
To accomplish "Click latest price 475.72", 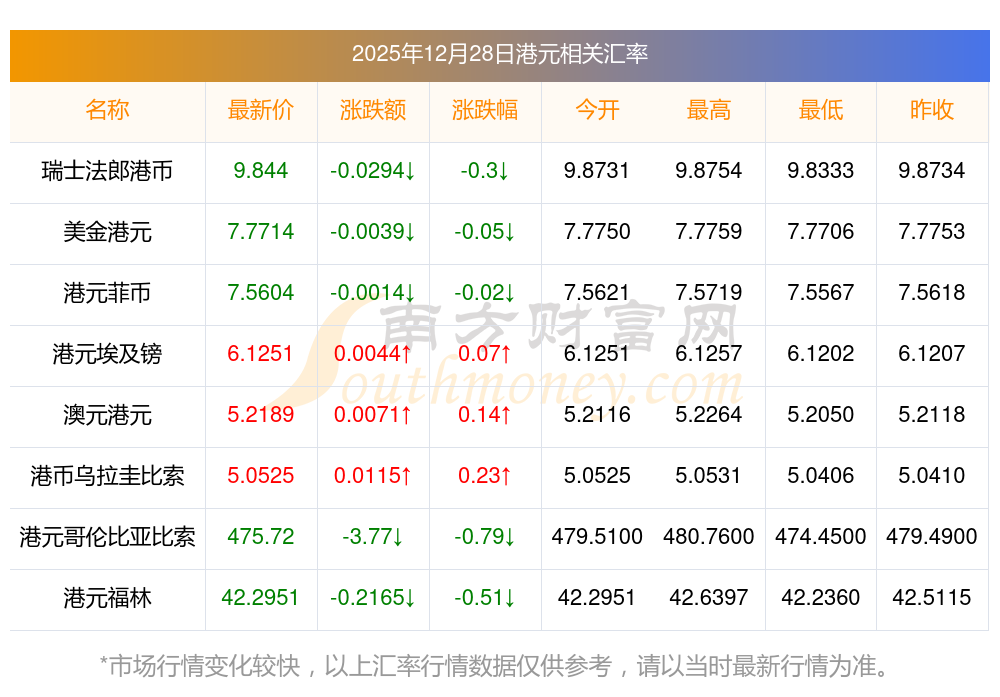I will 260,536.
